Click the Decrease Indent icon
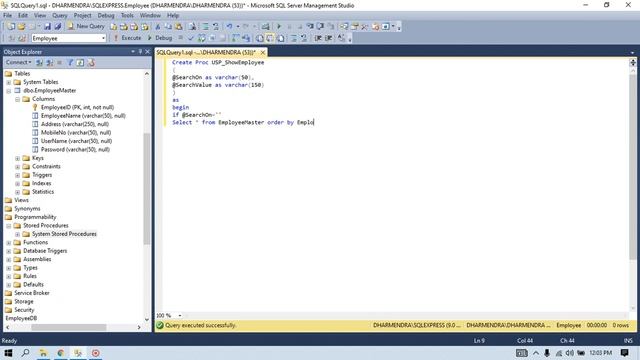The width and height of the screenshot is (640, 360). click(x=318, y=38)
